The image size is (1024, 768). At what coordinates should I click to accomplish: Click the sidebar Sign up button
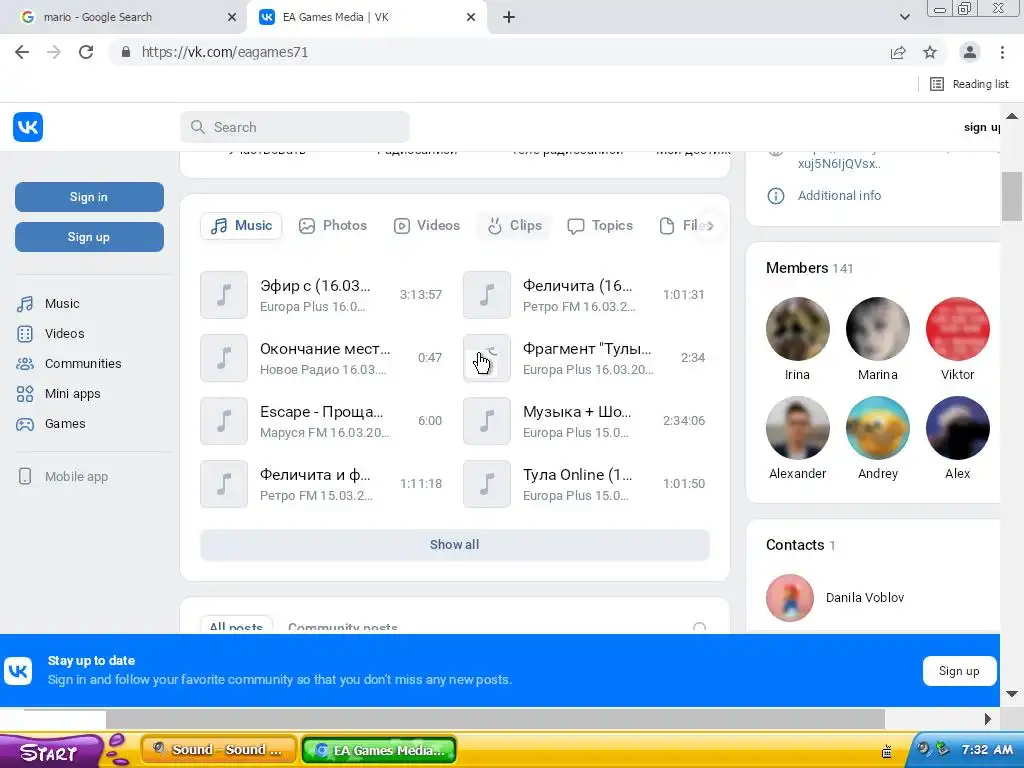[x=89, y=237]
